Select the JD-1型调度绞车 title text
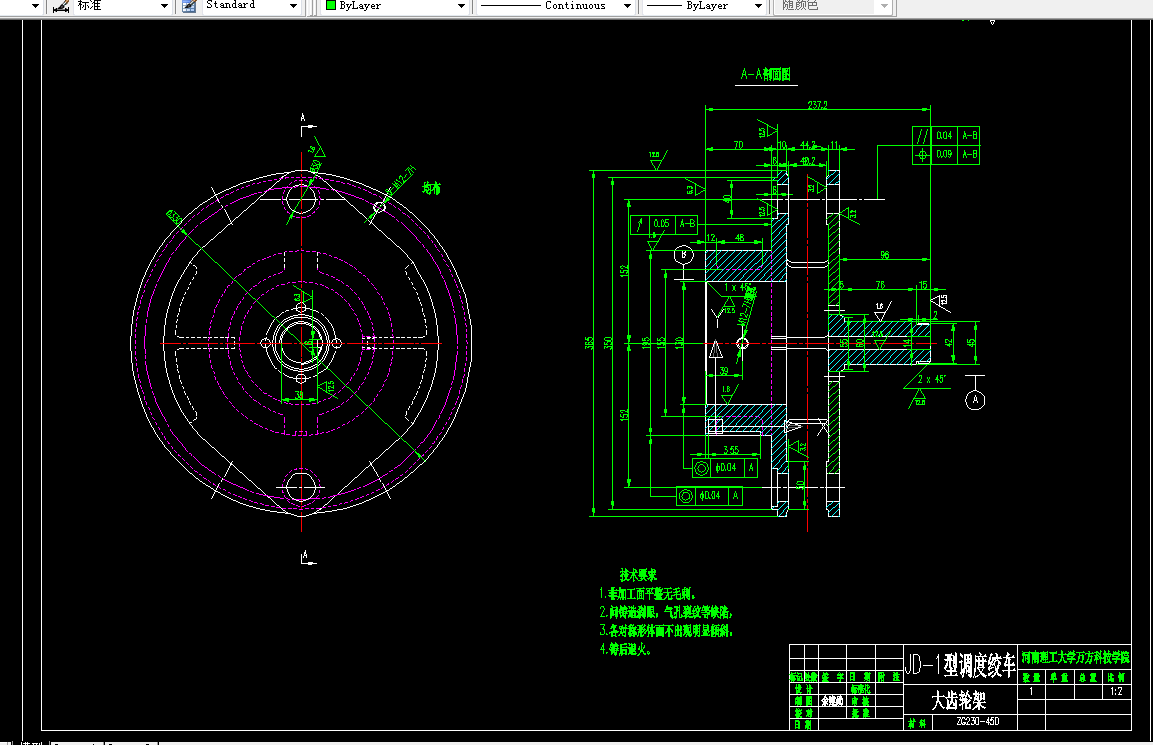Viewport: 1153px width, 745px height. [958, 663]
